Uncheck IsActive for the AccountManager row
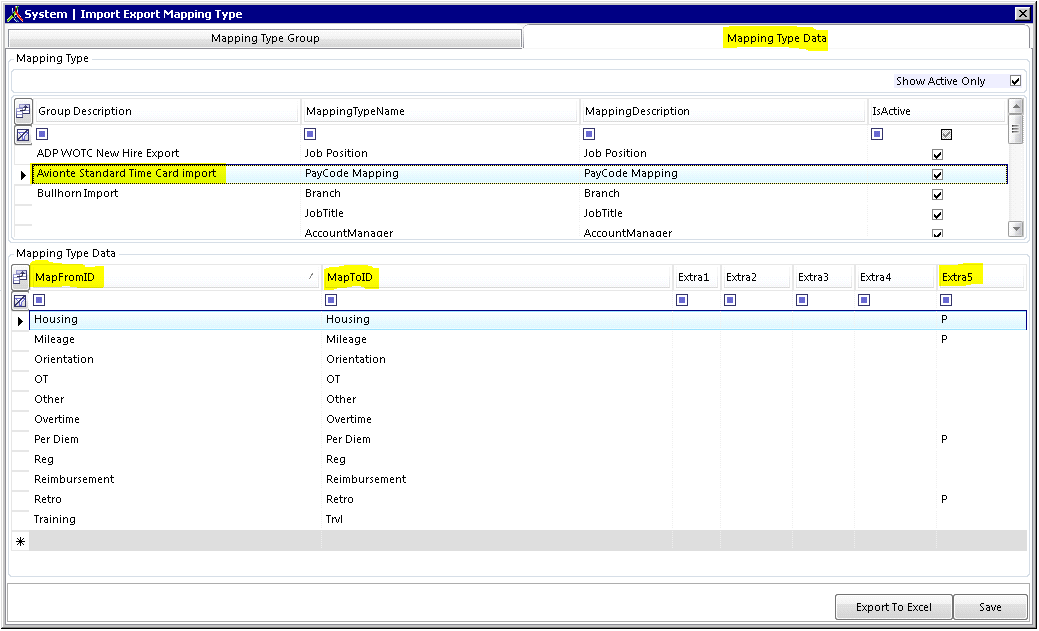 tap(937, 234)
